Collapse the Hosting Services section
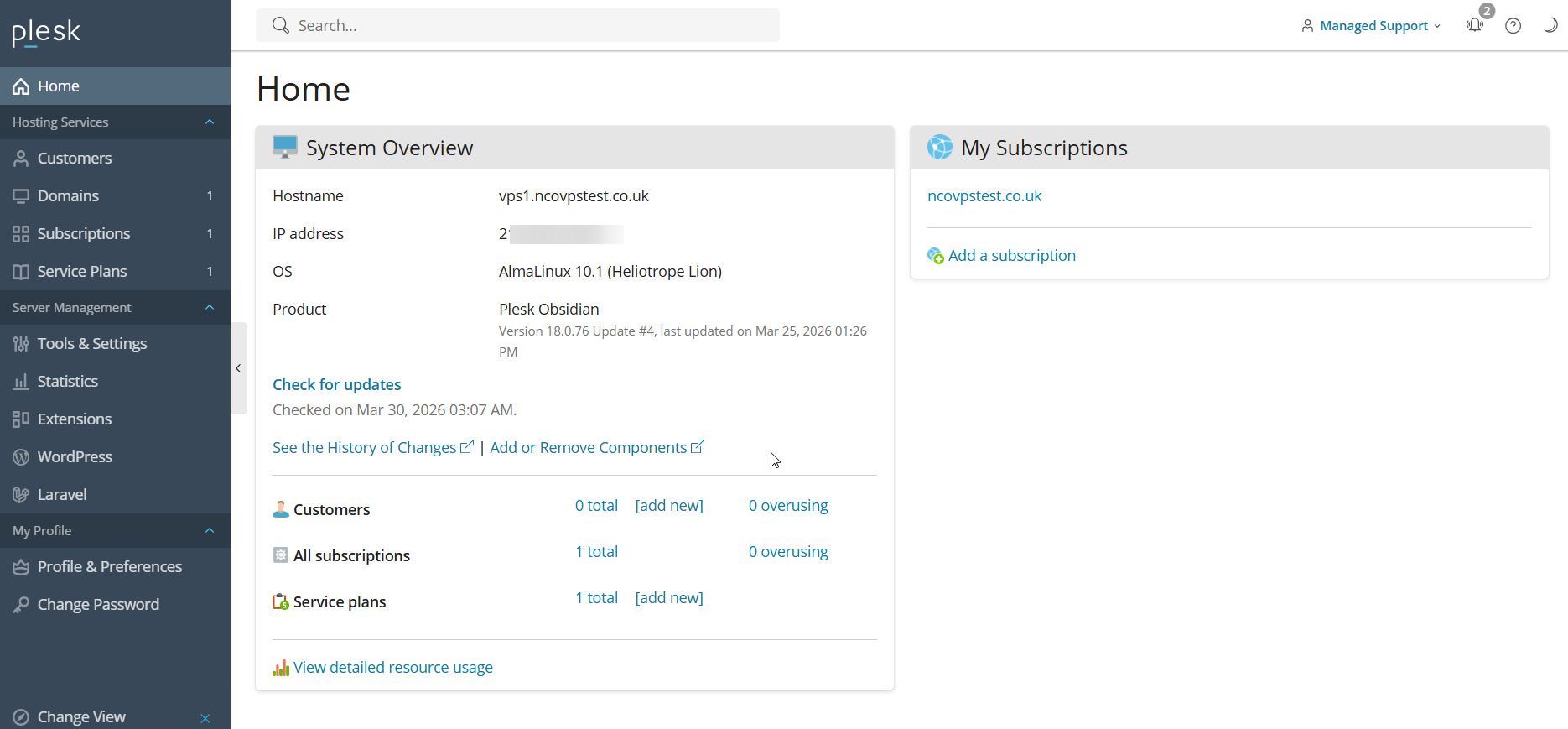The height and width of the screenshot is (729, 1568). coord(210,122)
